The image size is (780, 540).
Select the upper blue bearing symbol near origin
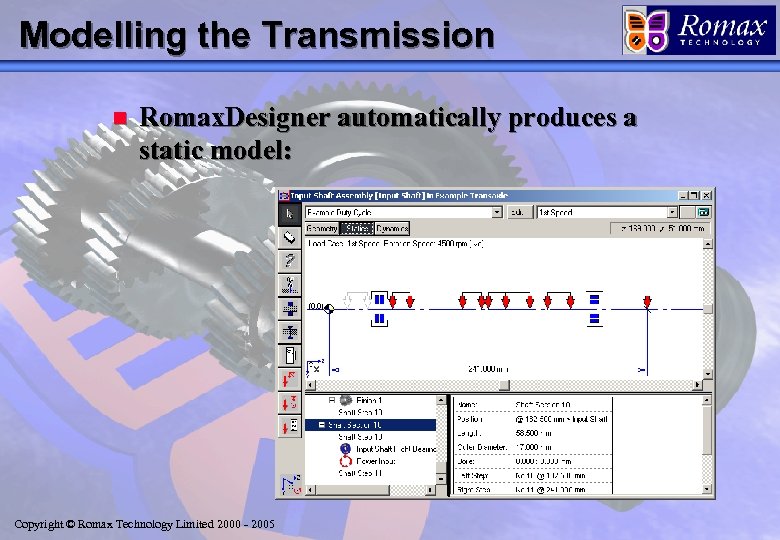pyautogui.click(x=379, y=299)
